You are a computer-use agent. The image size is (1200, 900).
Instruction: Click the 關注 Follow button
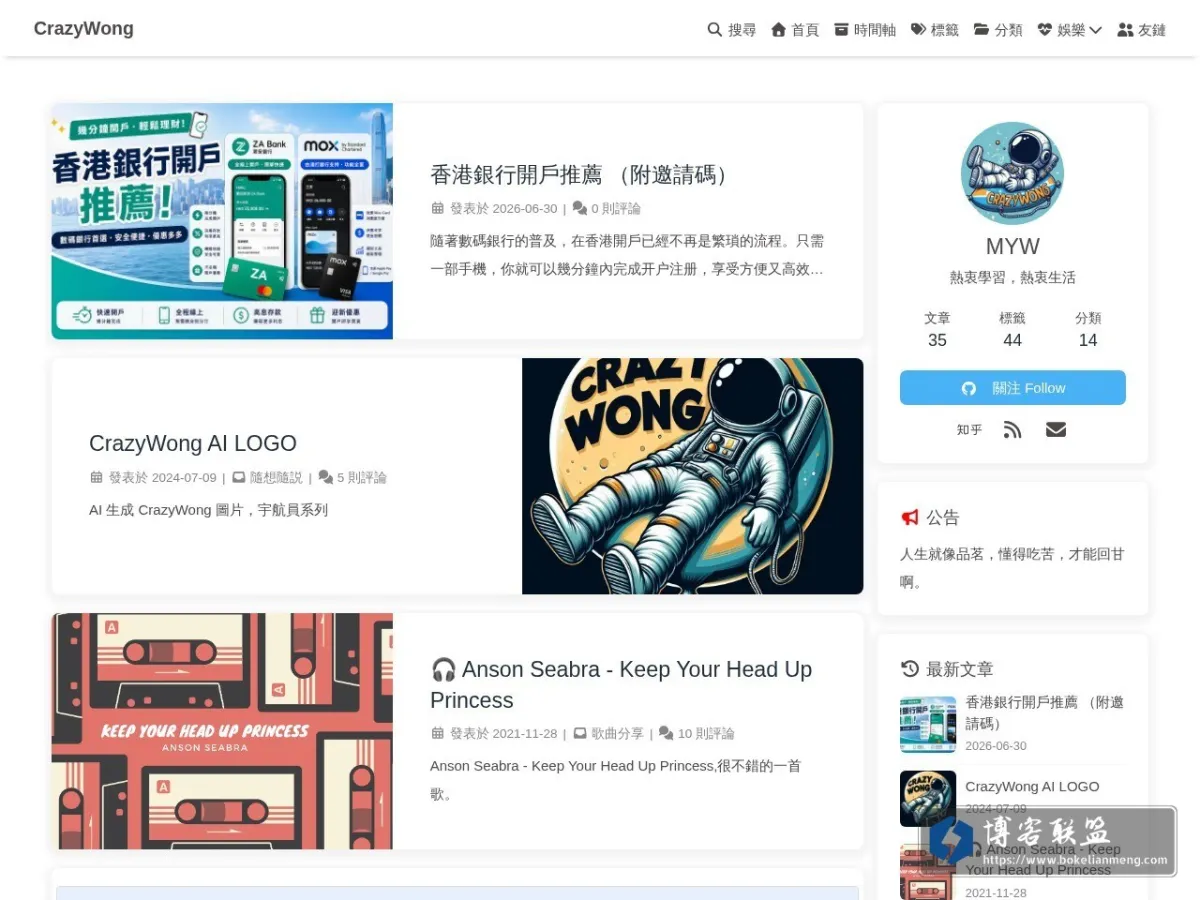click(1012, 388)
